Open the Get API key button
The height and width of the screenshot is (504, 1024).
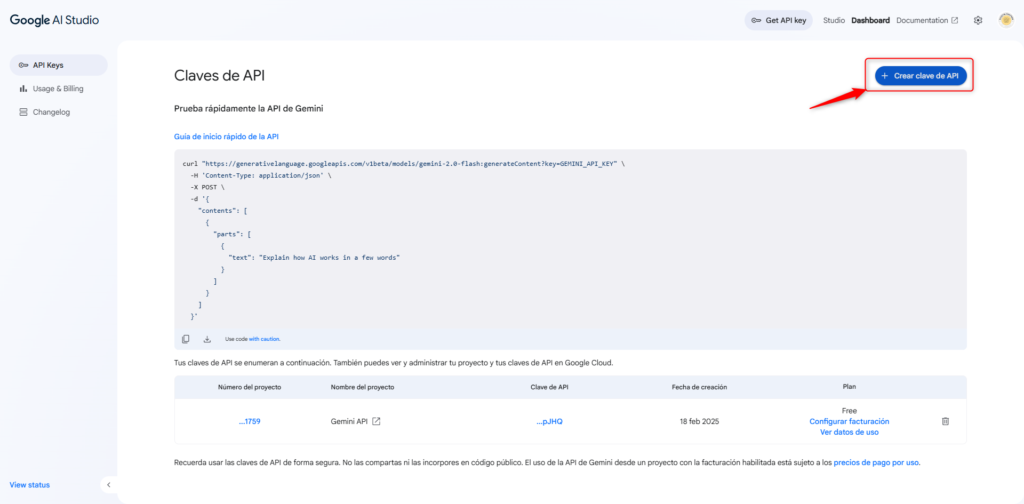point(778,20)
